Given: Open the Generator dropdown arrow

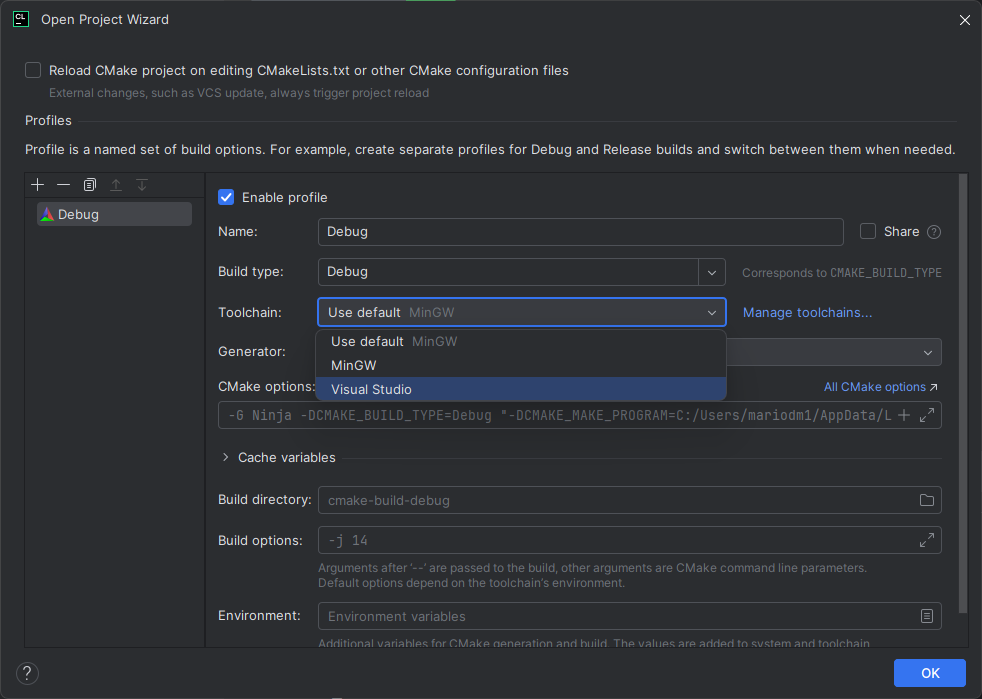Looking at the screenshot, I should (x=928, y=353).
